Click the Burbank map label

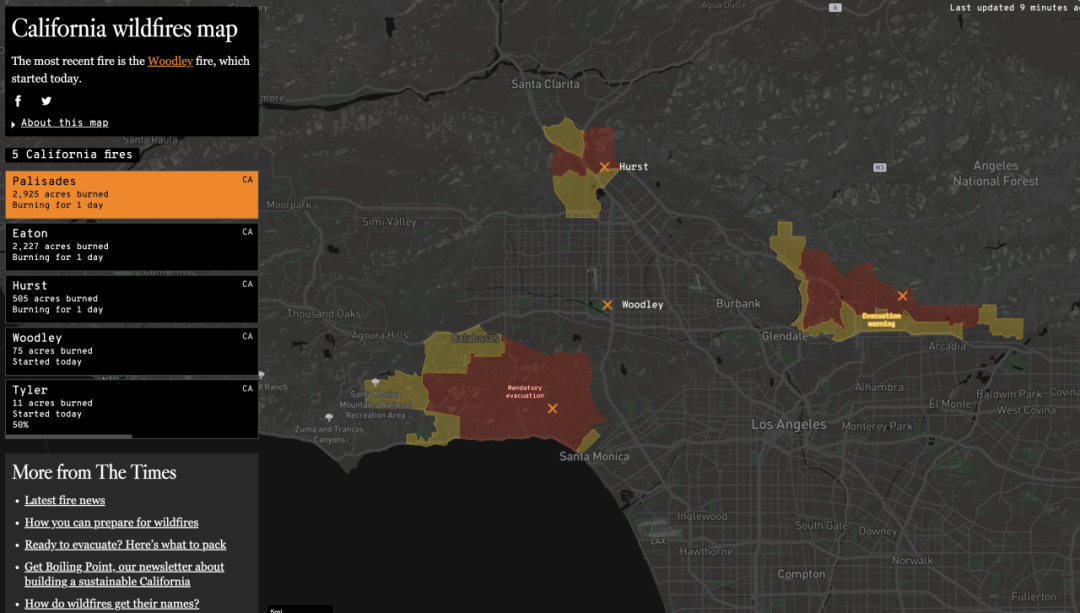coord(738,304)
